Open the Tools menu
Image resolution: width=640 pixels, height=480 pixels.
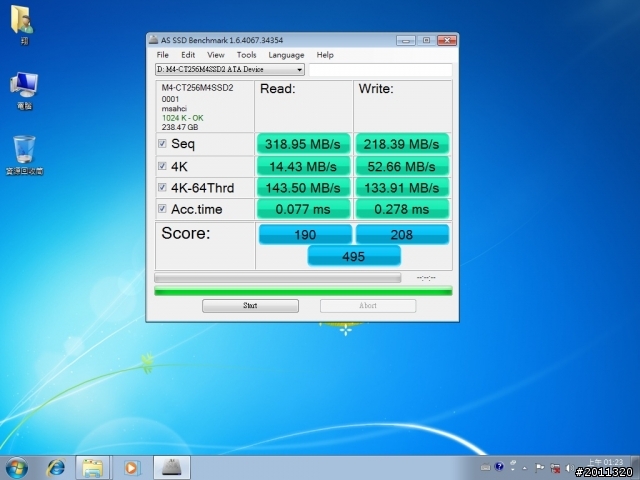(x=247, y=55)
